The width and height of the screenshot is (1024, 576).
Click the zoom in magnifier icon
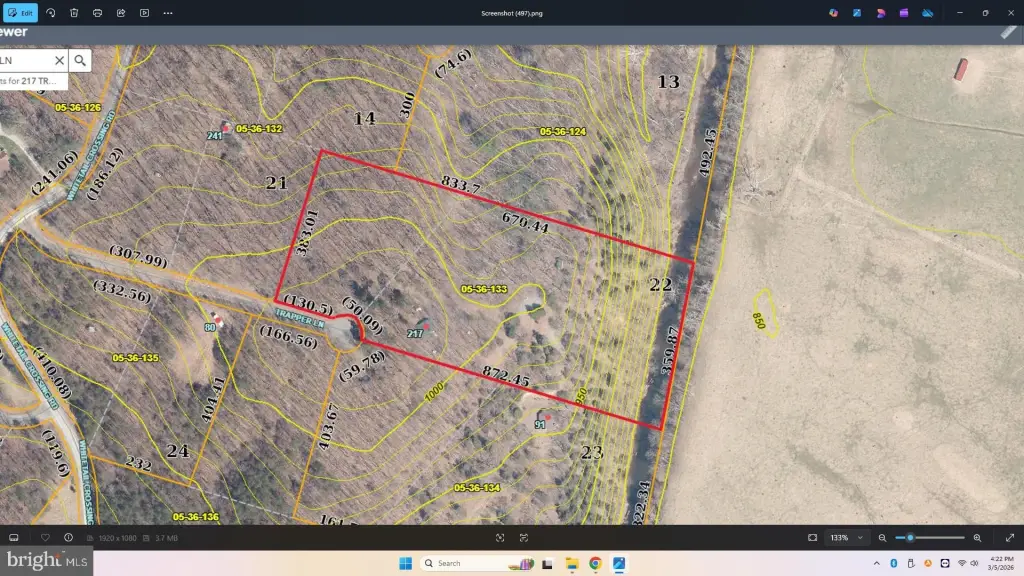pos(977,538)
